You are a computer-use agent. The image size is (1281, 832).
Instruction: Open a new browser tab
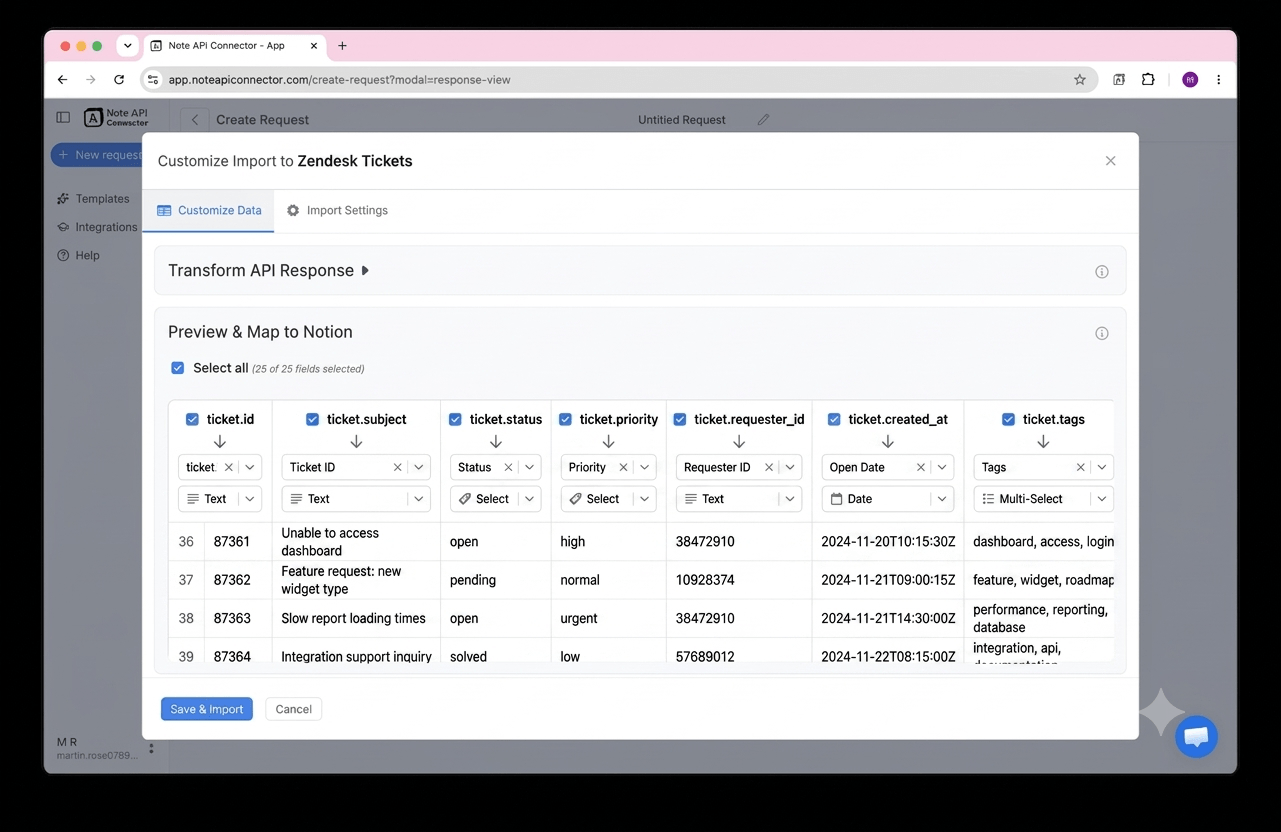[343, 45]
